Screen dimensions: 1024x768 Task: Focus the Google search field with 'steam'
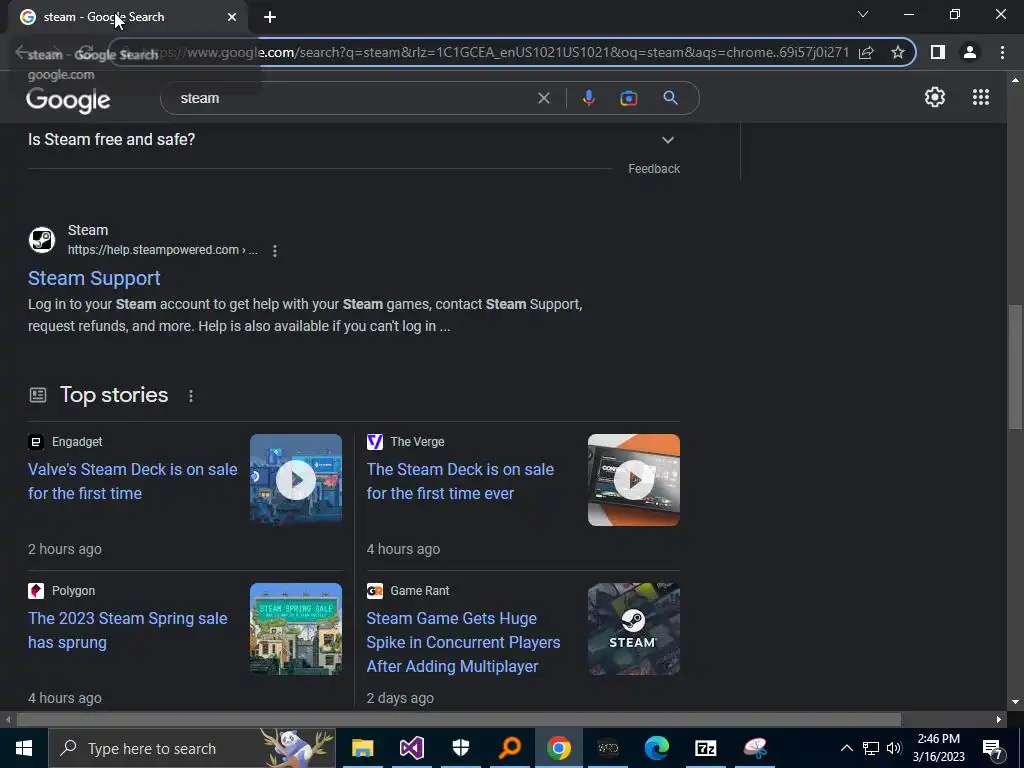pyautogui.click(x=353, y=99)
